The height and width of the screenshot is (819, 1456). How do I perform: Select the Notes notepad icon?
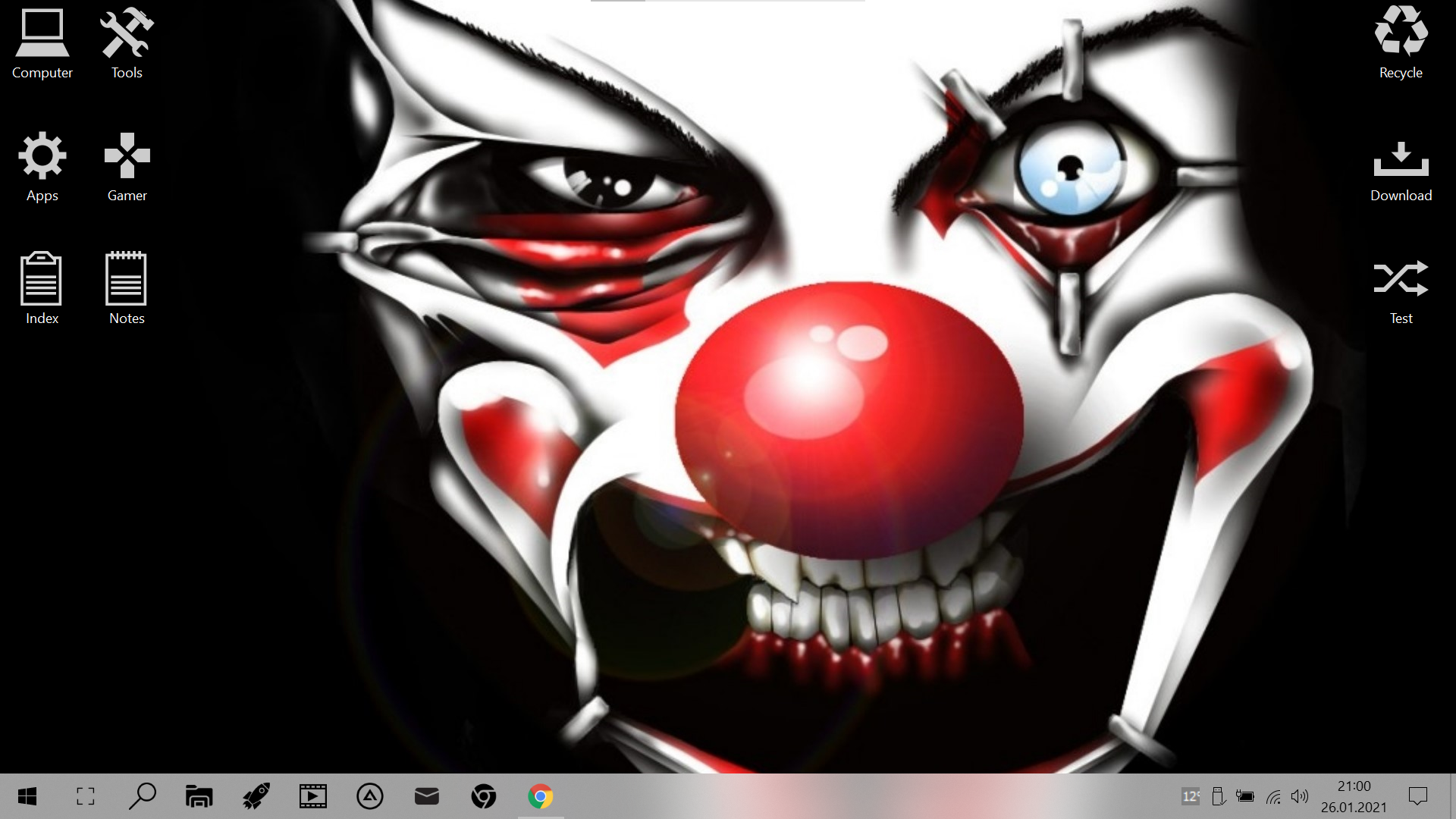[x=127, y=289]
